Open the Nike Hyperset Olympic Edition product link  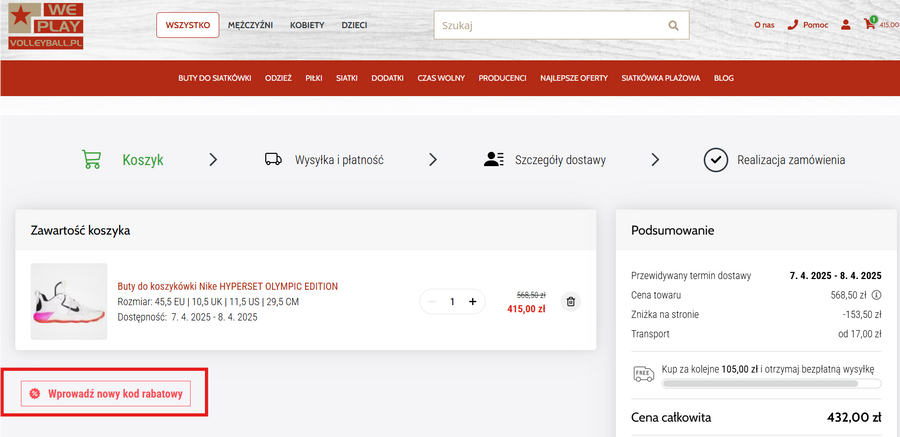[x=227, y=286]
